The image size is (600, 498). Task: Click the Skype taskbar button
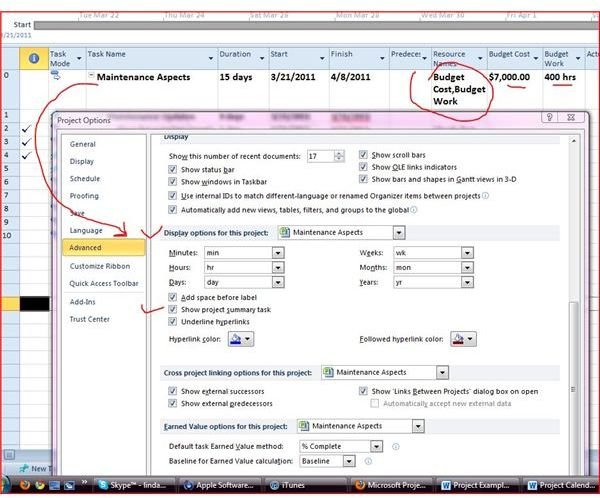point(135,485)
